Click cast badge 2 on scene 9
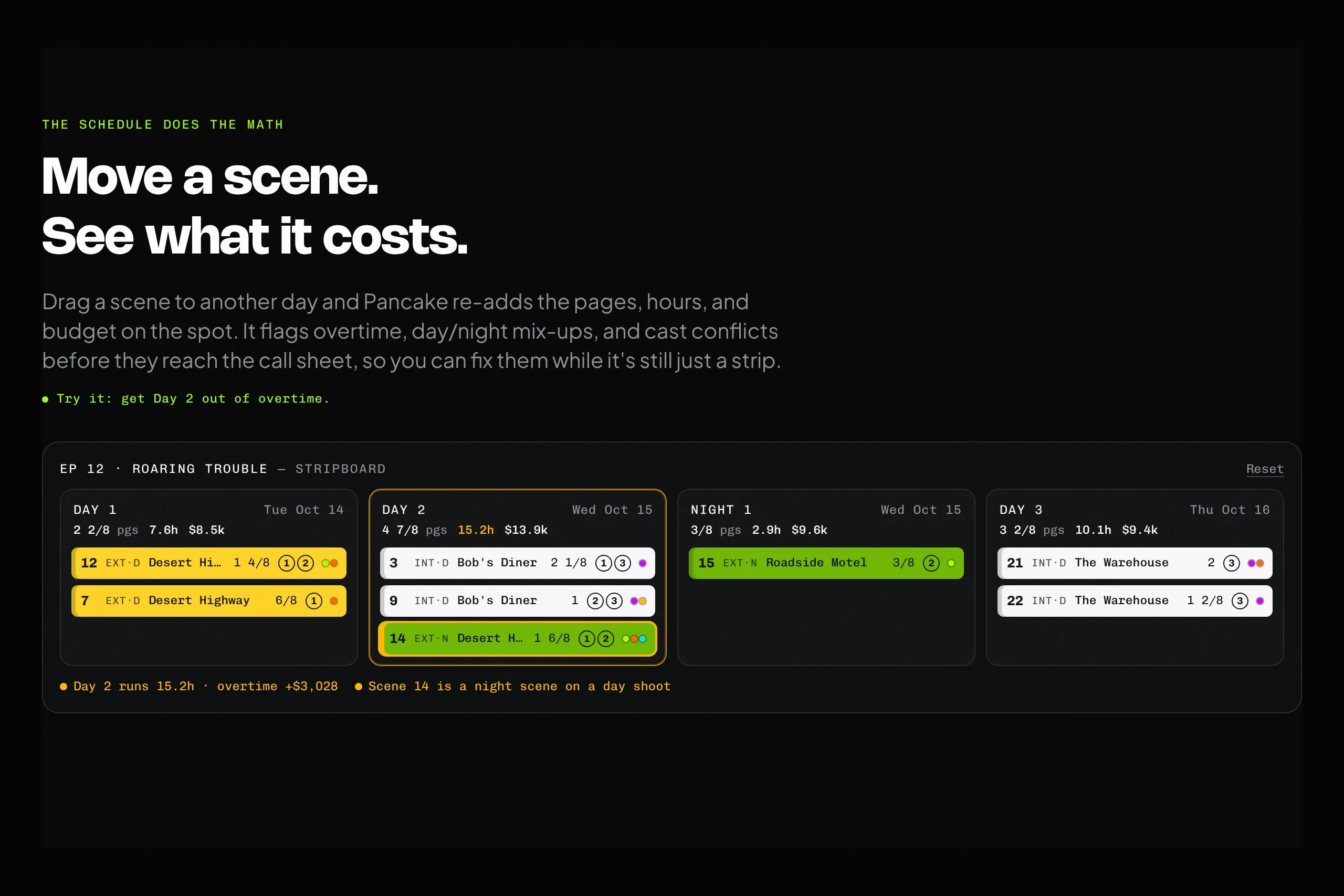This screenshot has height=896, width=1344. (595, 601)
